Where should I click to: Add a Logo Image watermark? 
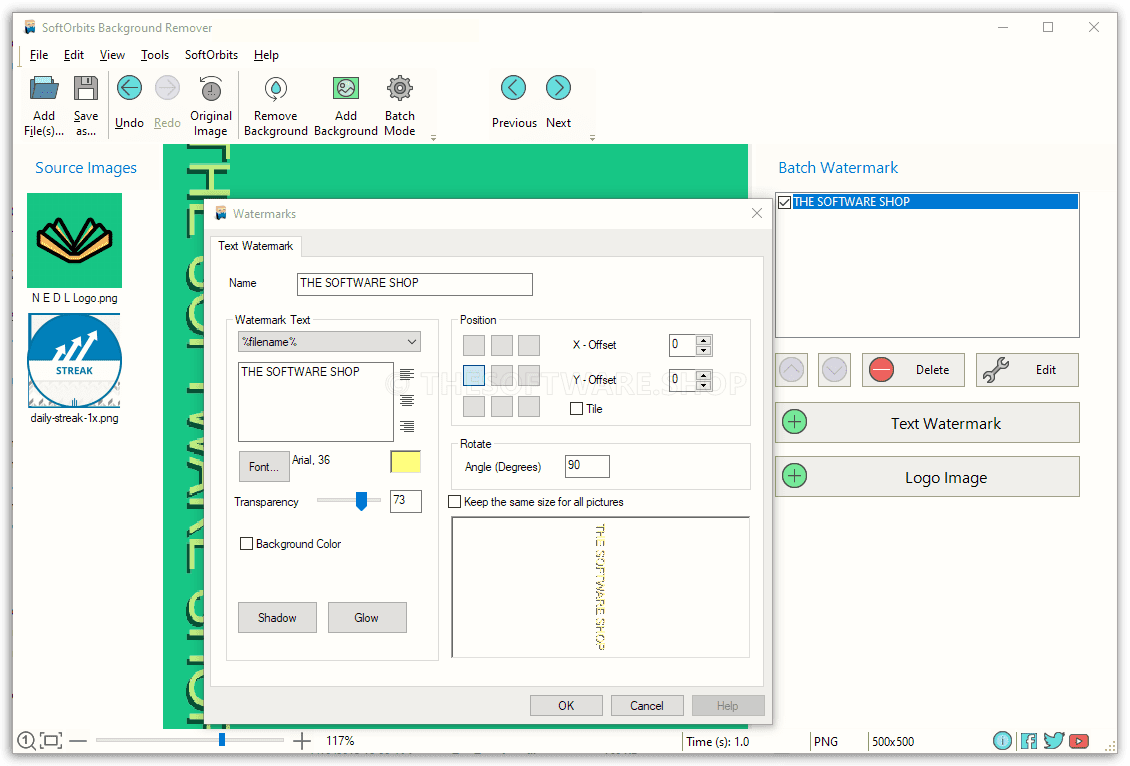(x=927, y=477)
